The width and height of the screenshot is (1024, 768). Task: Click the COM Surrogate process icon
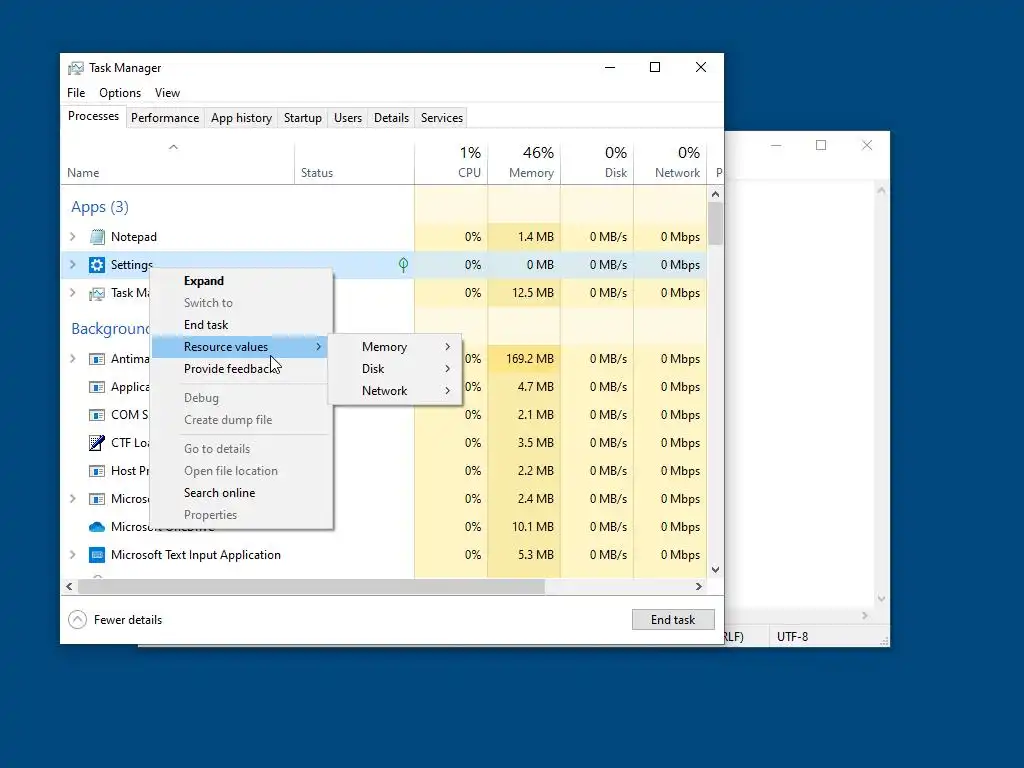pyautogui.click(x=97, y=415)
